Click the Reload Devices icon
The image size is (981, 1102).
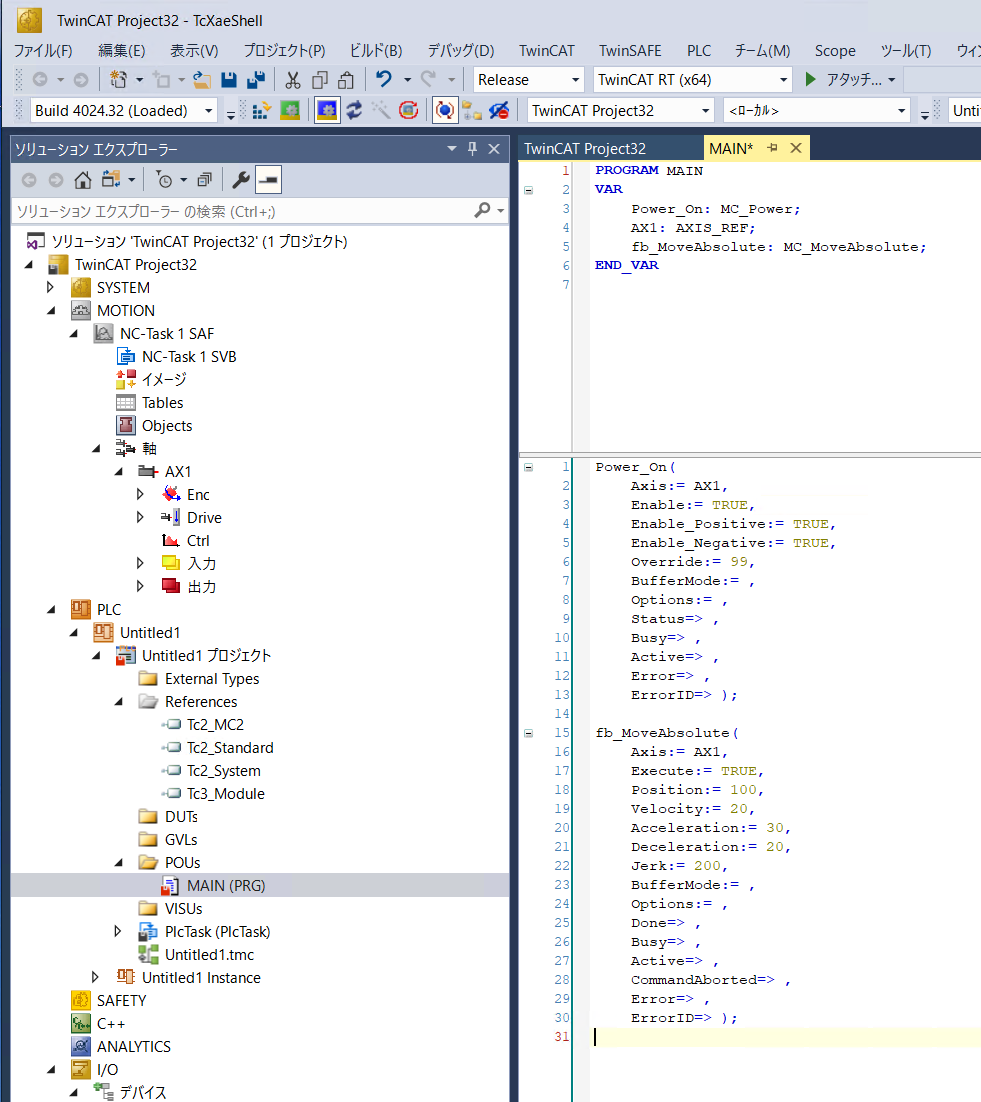pos(354,110)
